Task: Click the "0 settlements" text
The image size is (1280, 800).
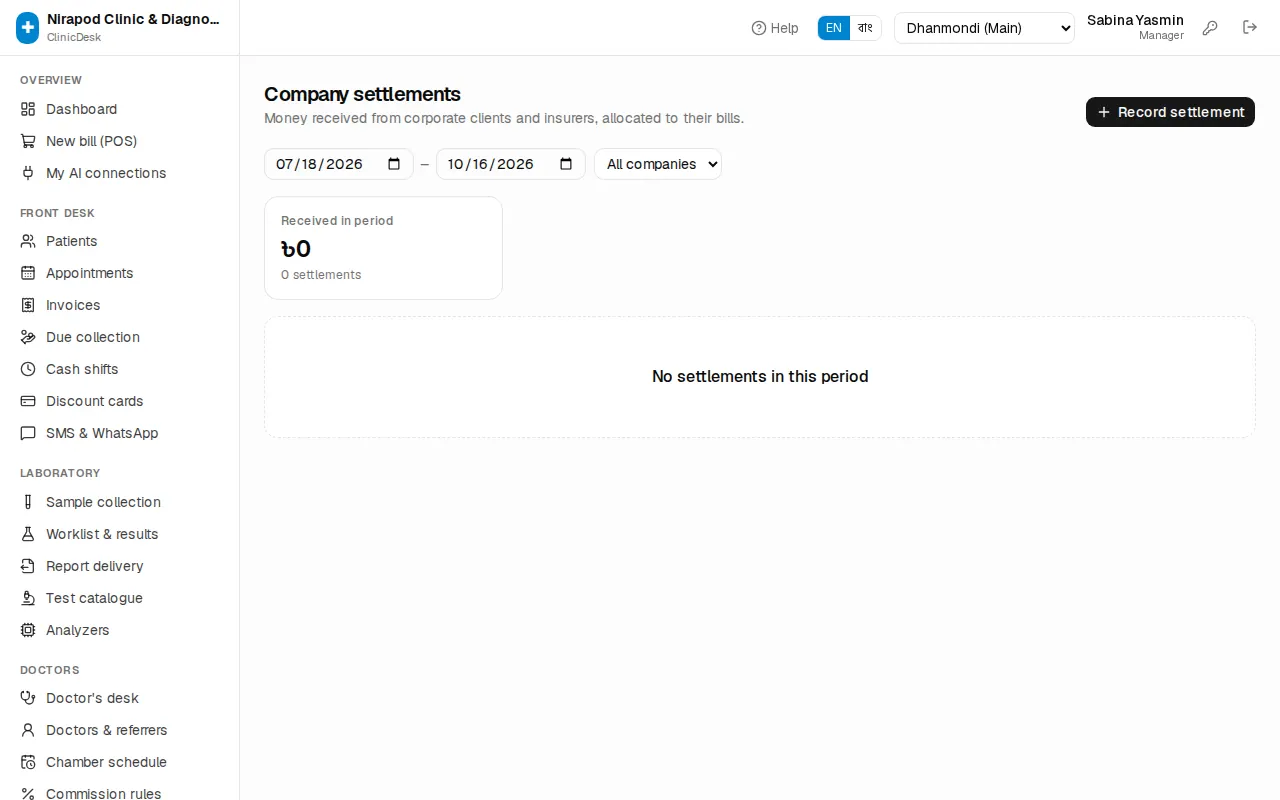Action: click(321, 275)
